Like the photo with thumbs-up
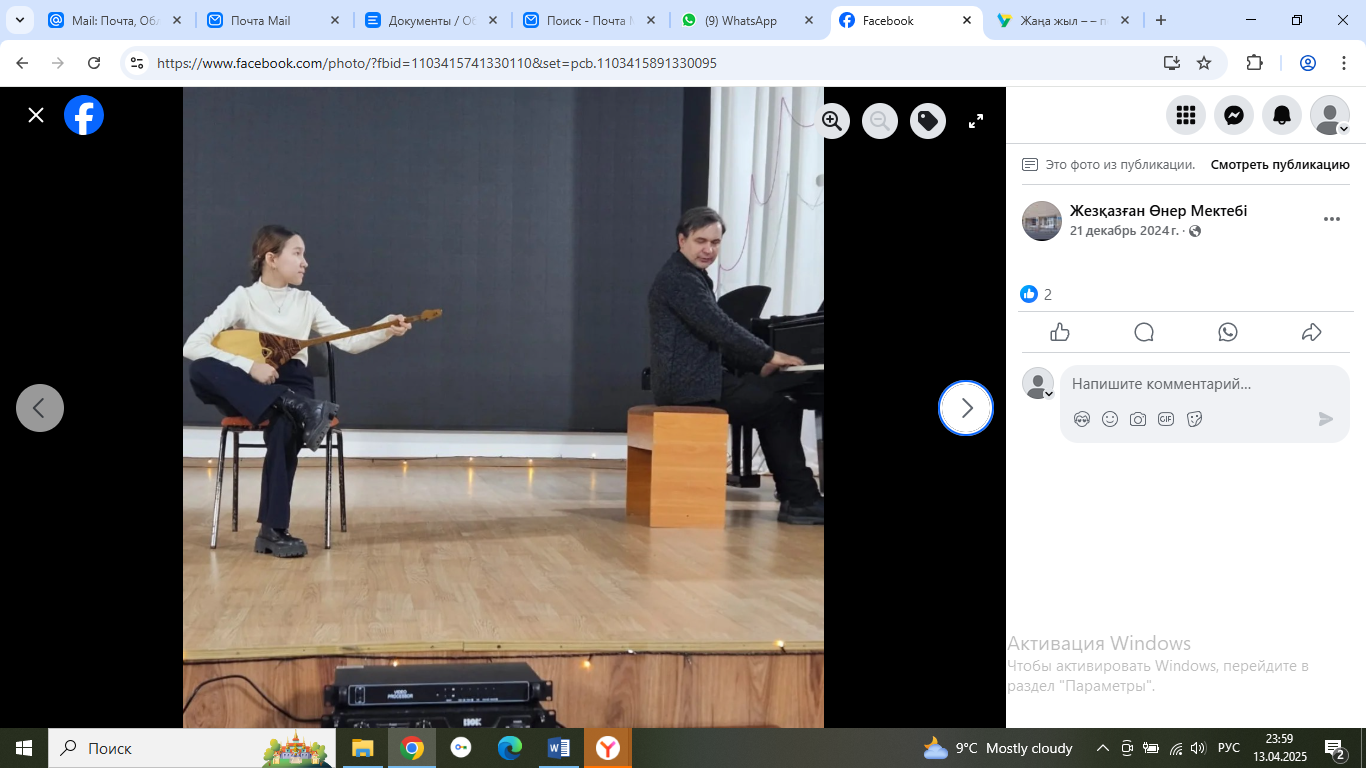Viewport: 1366px width, 768px height. 1060,333
